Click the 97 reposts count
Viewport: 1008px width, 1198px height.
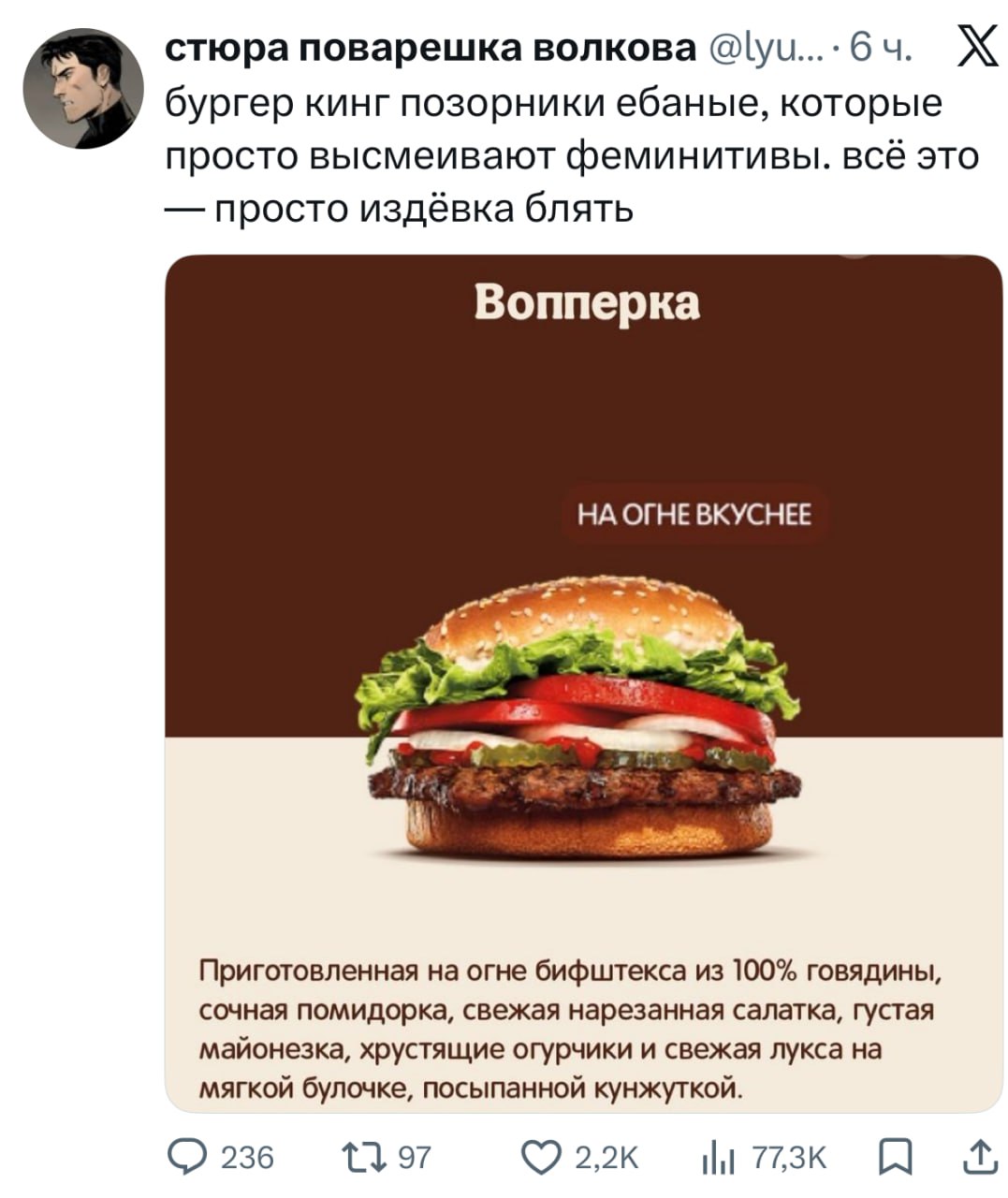[x=415, y=1159]
